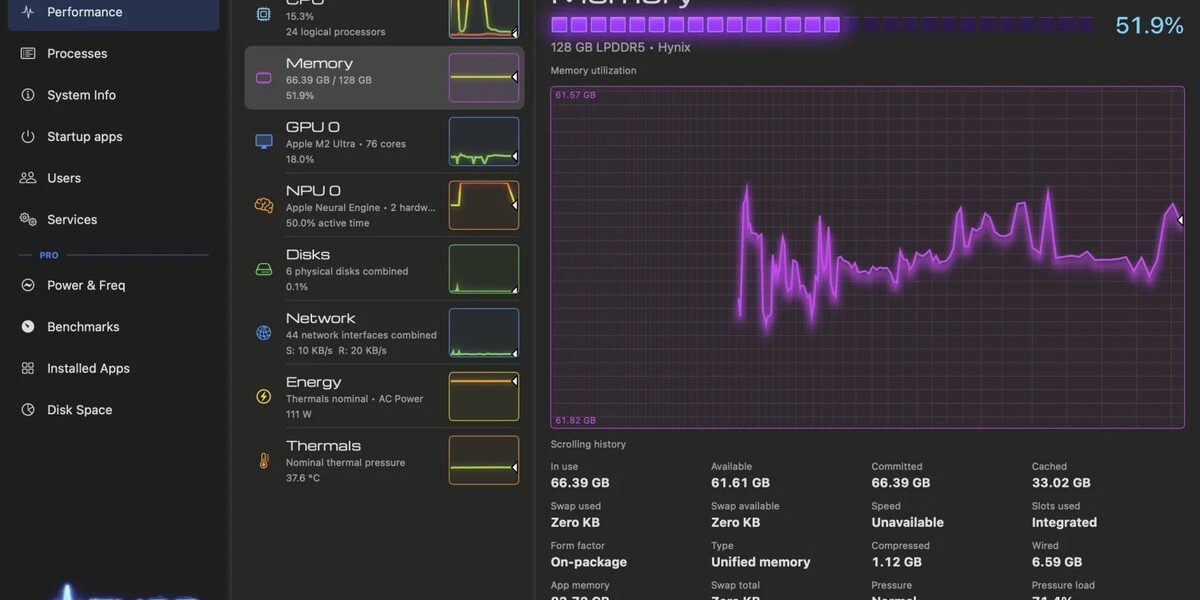
Task: Click the Power & Freq icon
Action: tap(28, 285)
